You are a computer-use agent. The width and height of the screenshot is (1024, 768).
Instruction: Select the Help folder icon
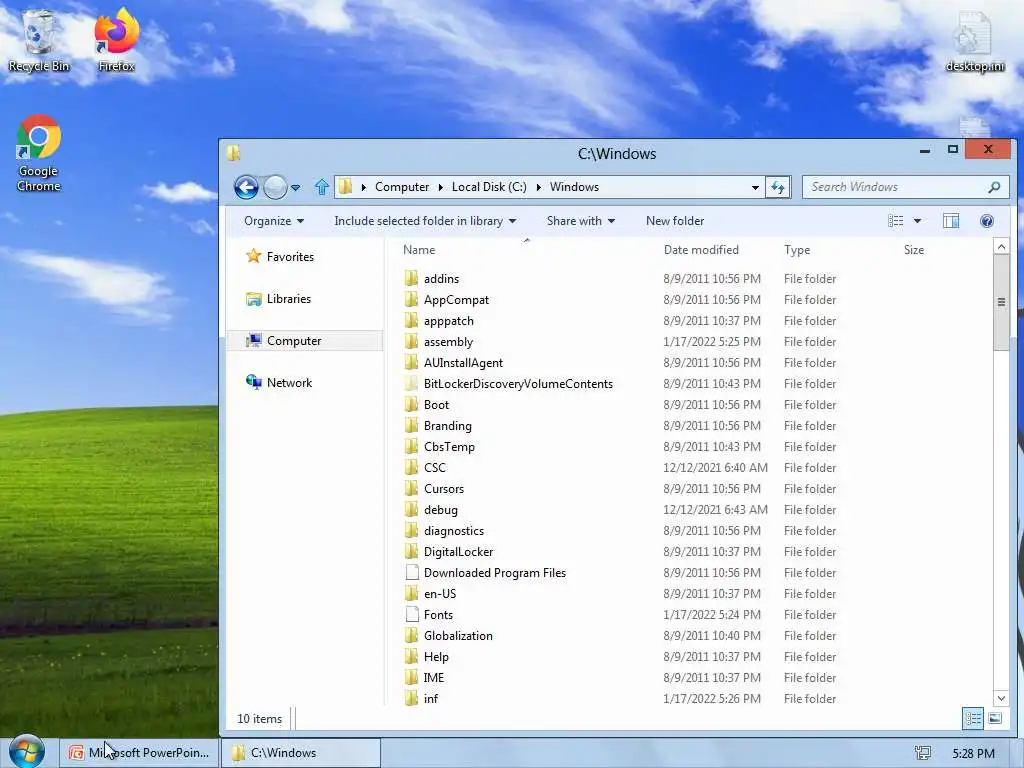click(x=411, y=657)
